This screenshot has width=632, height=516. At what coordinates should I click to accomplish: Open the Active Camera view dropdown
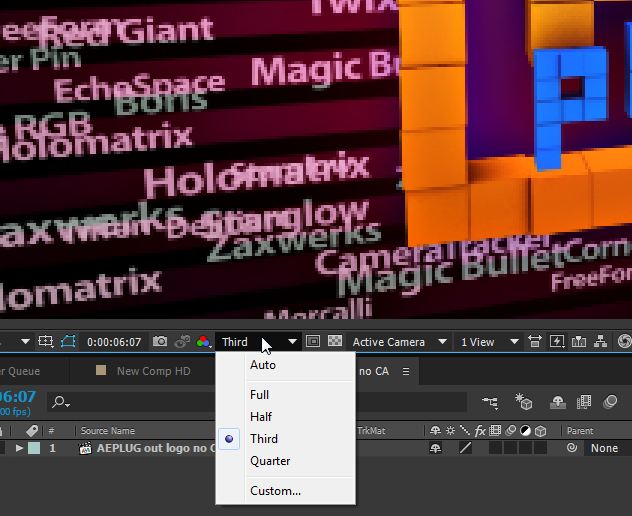click(x=399, y=342)
